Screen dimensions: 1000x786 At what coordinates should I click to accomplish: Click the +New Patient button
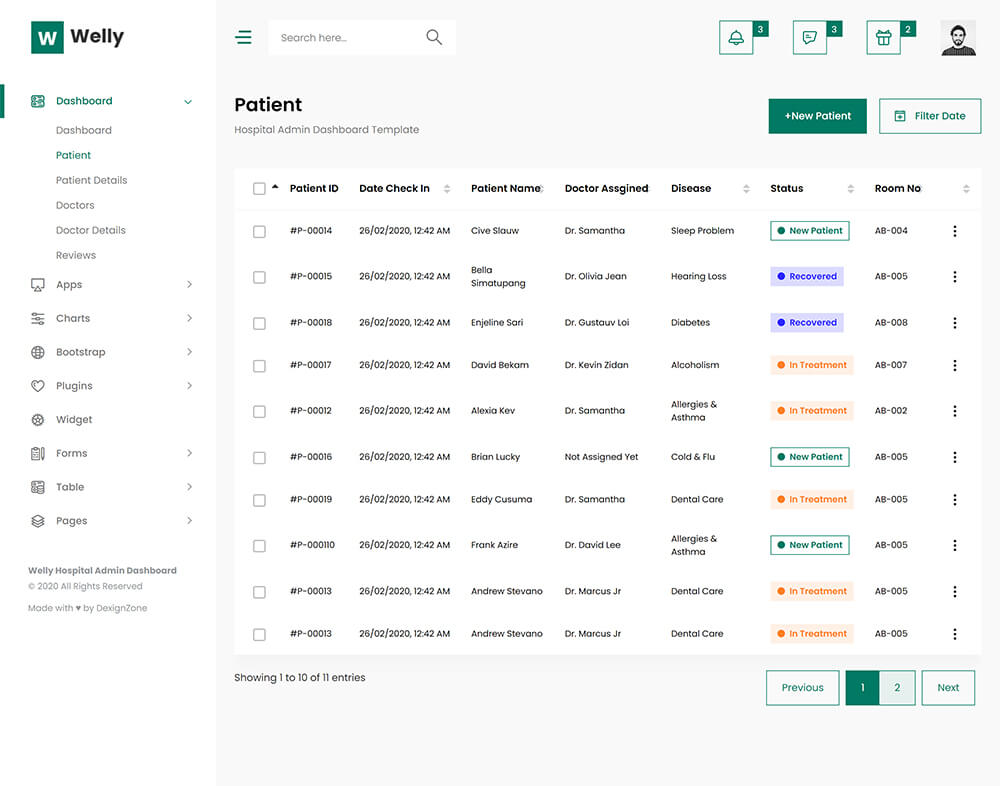coord(817,116)
